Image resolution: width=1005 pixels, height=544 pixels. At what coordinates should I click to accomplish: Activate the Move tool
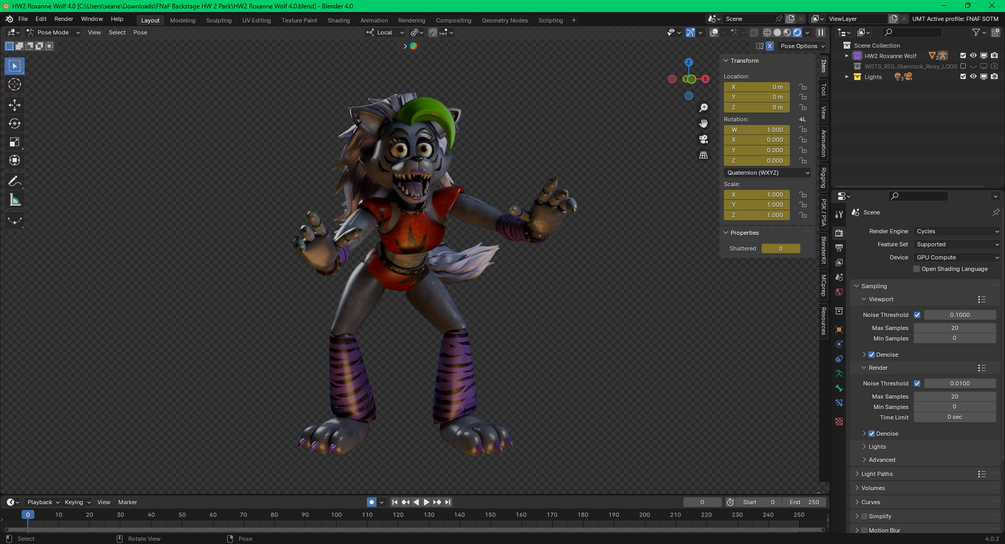pyautogui.click(x=15, y=105)
